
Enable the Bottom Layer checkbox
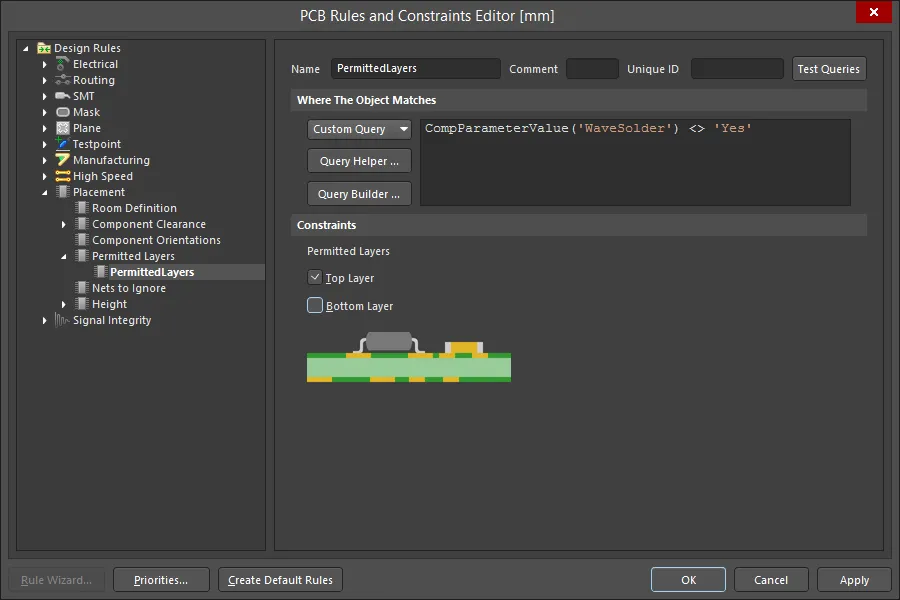tap(315, 306)
